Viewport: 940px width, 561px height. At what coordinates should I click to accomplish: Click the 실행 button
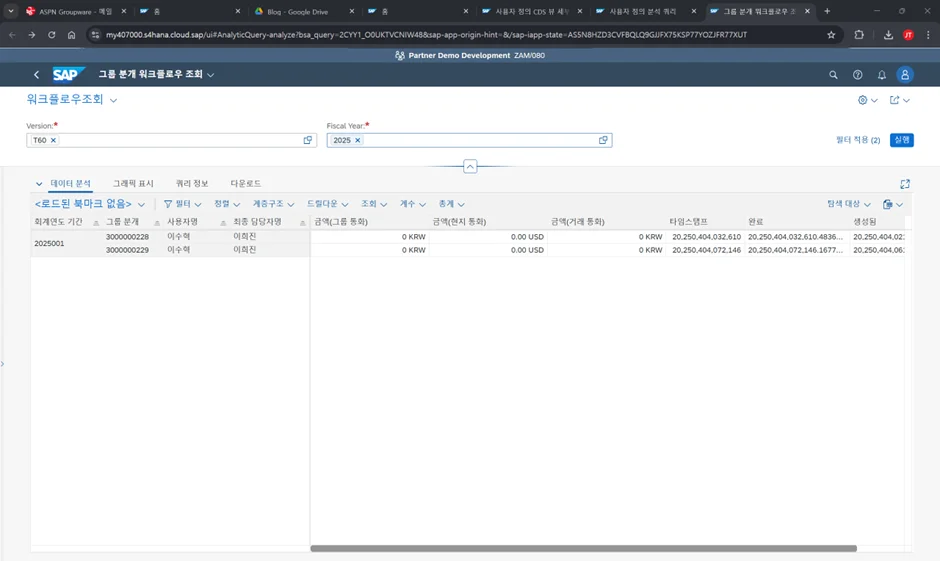pos(901,141)
